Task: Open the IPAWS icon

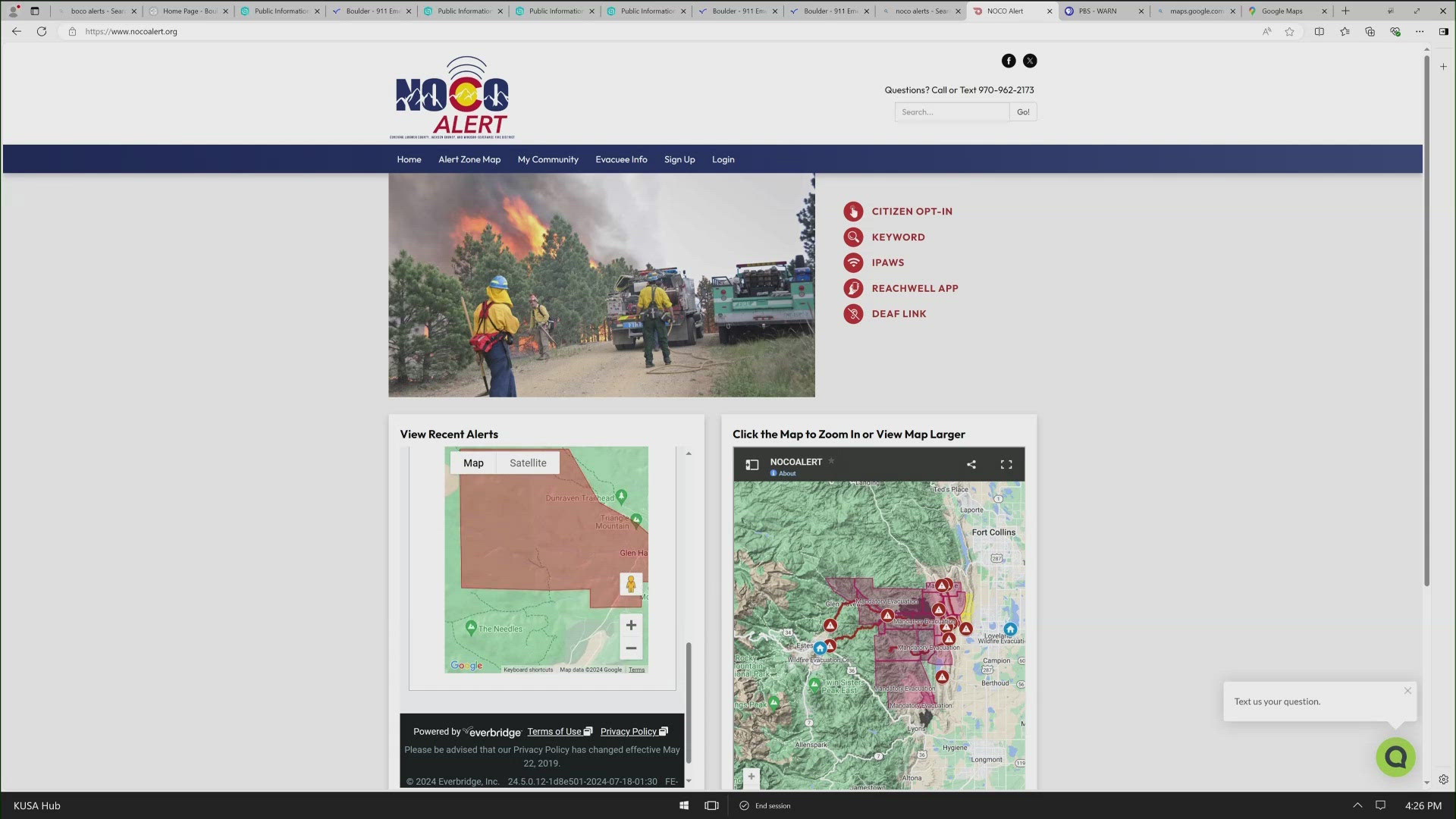Action: coord(853,262)
